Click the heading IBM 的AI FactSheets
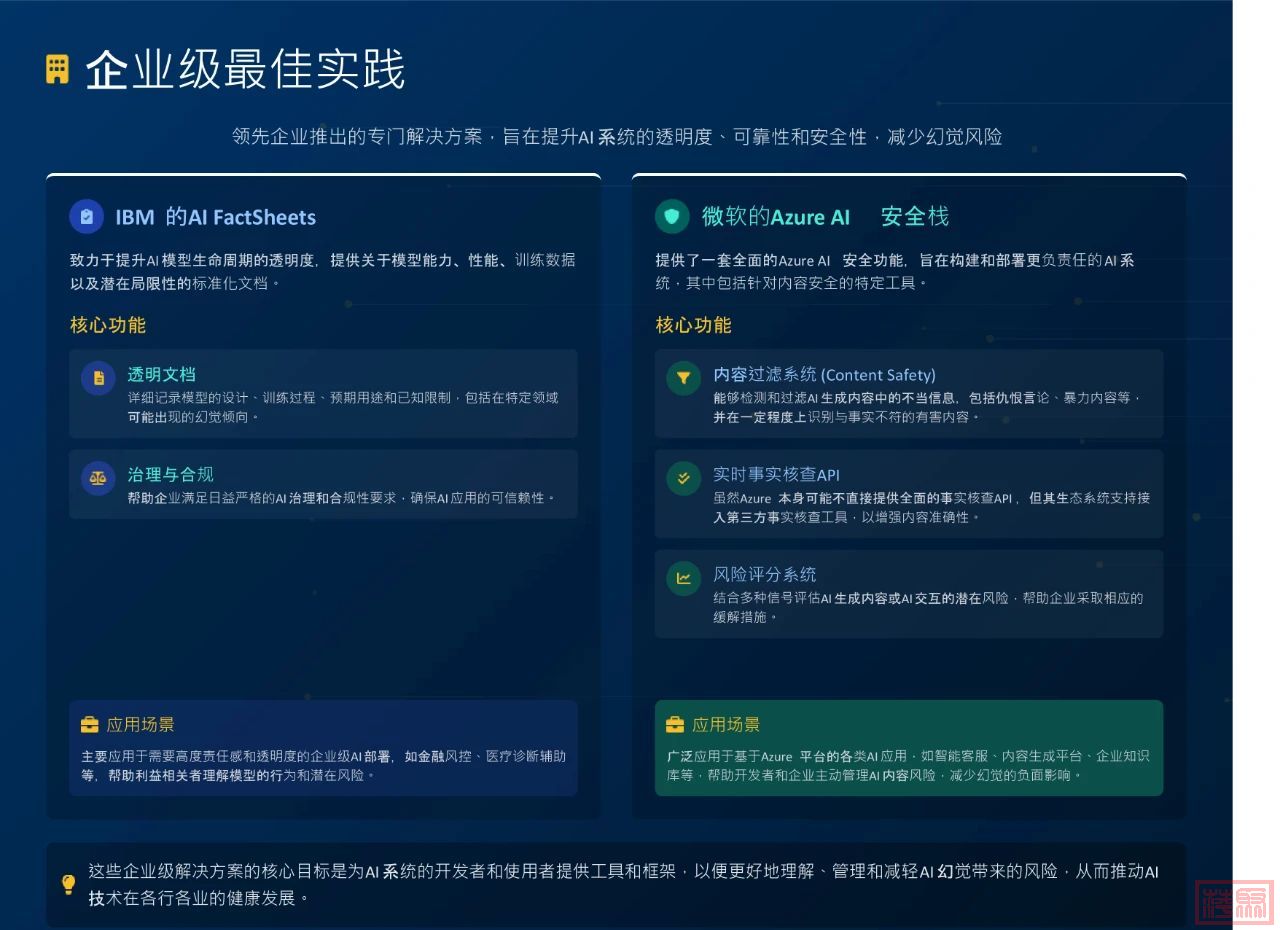Screen dimensions: 1280x930 point(215,217)
